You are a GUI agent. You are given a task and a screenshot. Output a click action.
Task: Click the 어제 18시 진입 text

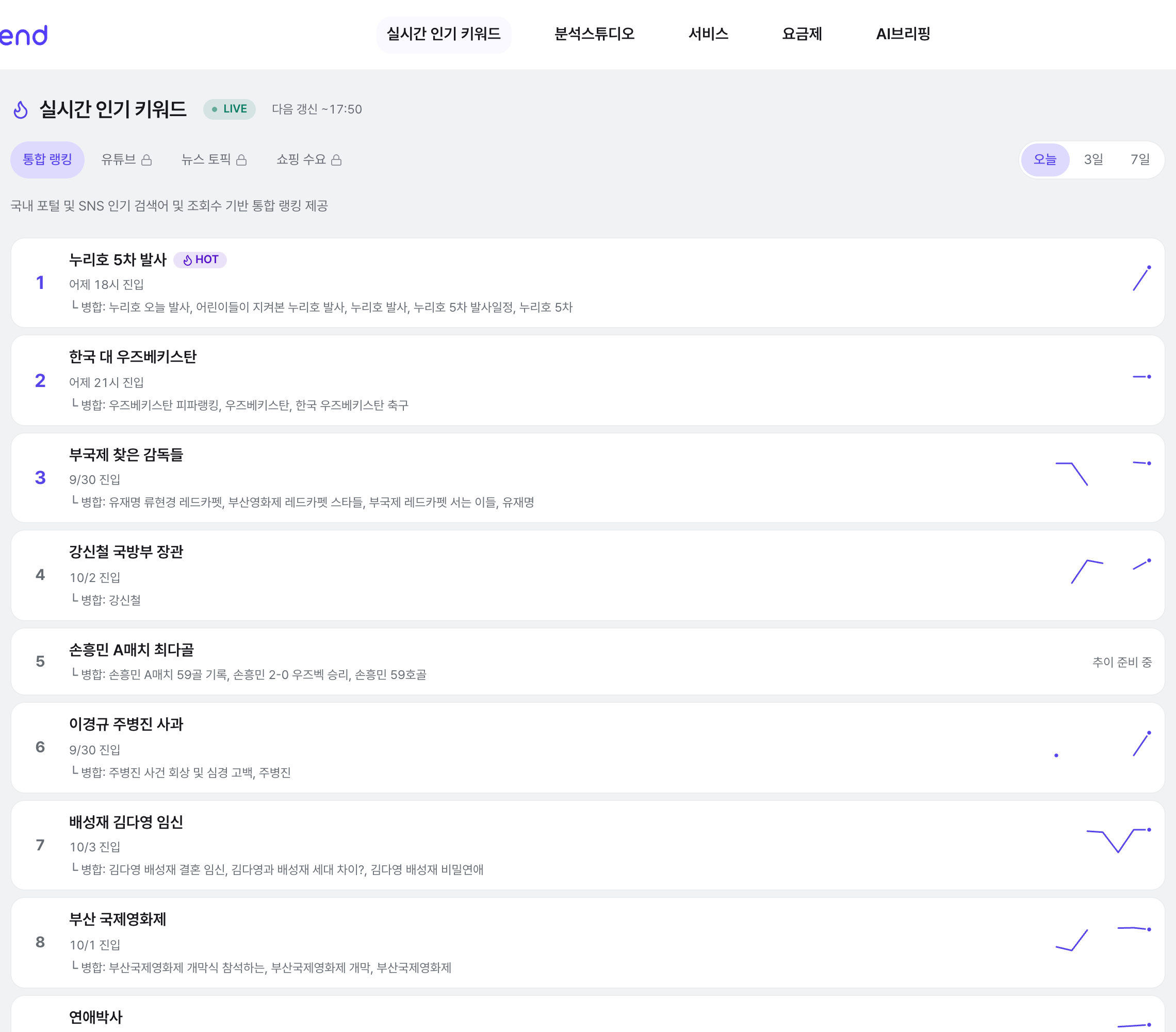pyautogui.click(x=106, y=284)
